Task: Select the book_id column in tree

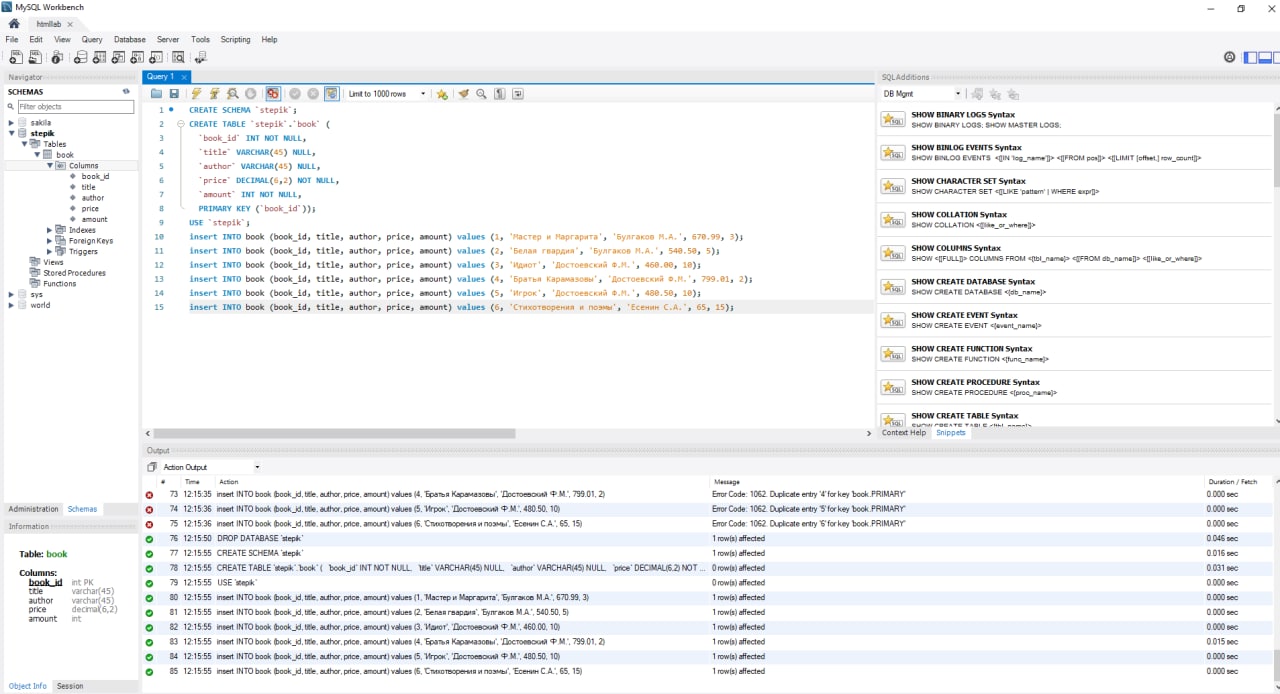Action: pyautogui.click(x=95, y=176)
